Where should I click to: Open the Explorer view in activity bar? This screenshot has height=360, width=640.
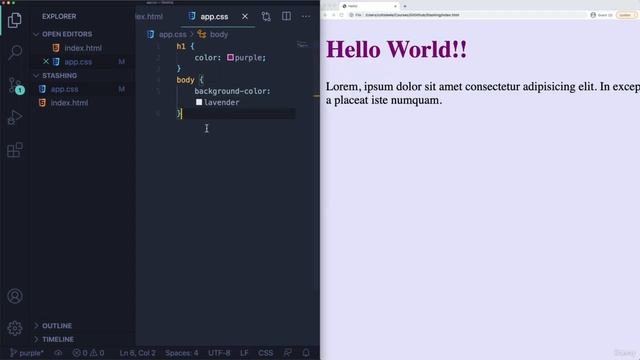pyautogui.click(x=15, y=20)
